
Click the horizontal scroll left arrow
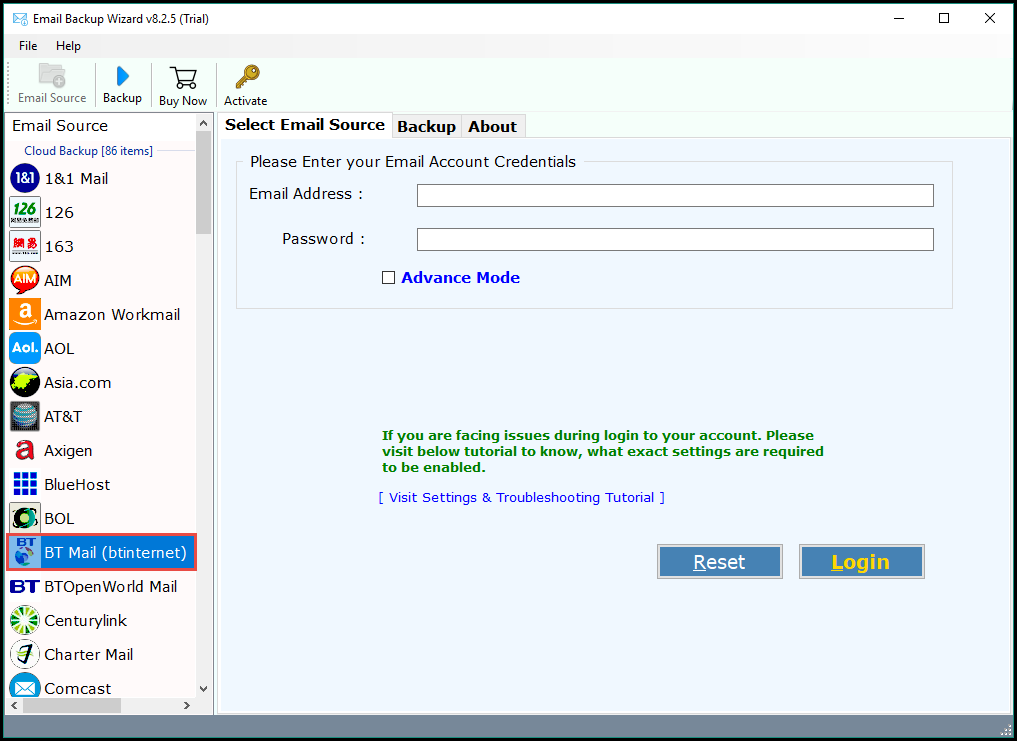pos(14,705)
